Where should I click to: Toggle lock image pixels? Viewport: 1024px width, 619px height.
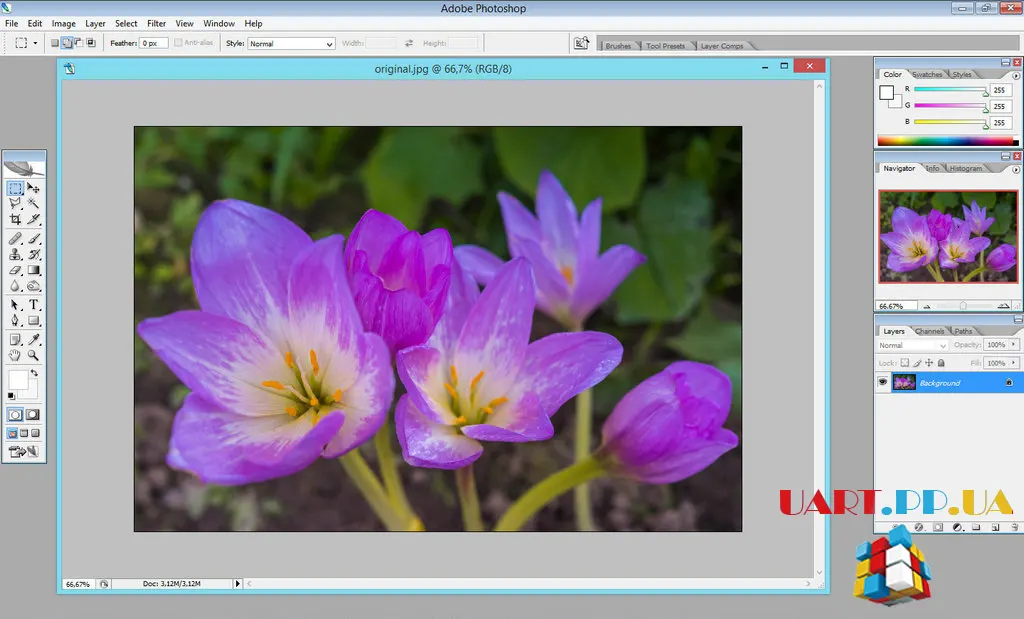tap(917, 362)
